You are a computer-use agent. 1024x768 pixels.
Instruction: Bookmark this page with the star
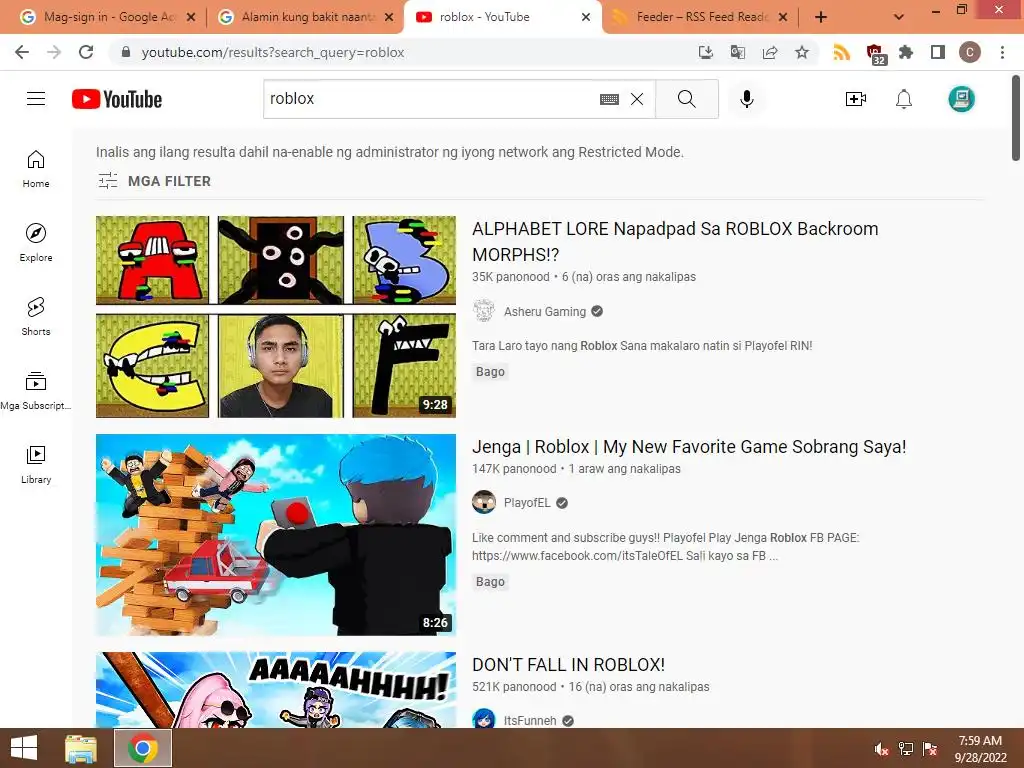pyautogui.click(x=802, y=52)
